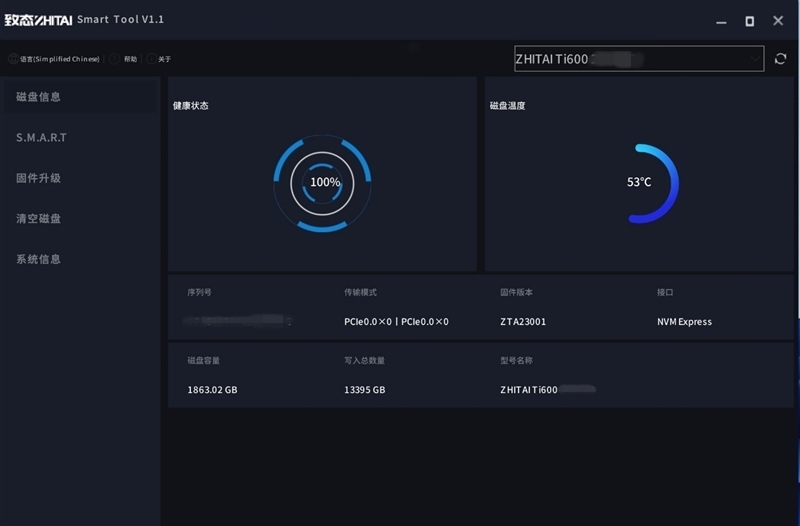Maximize the Smart Tool window
Image resolution: width=800 pixels, height=526 pixels.
pyautogui.click(x=749, y=21)
